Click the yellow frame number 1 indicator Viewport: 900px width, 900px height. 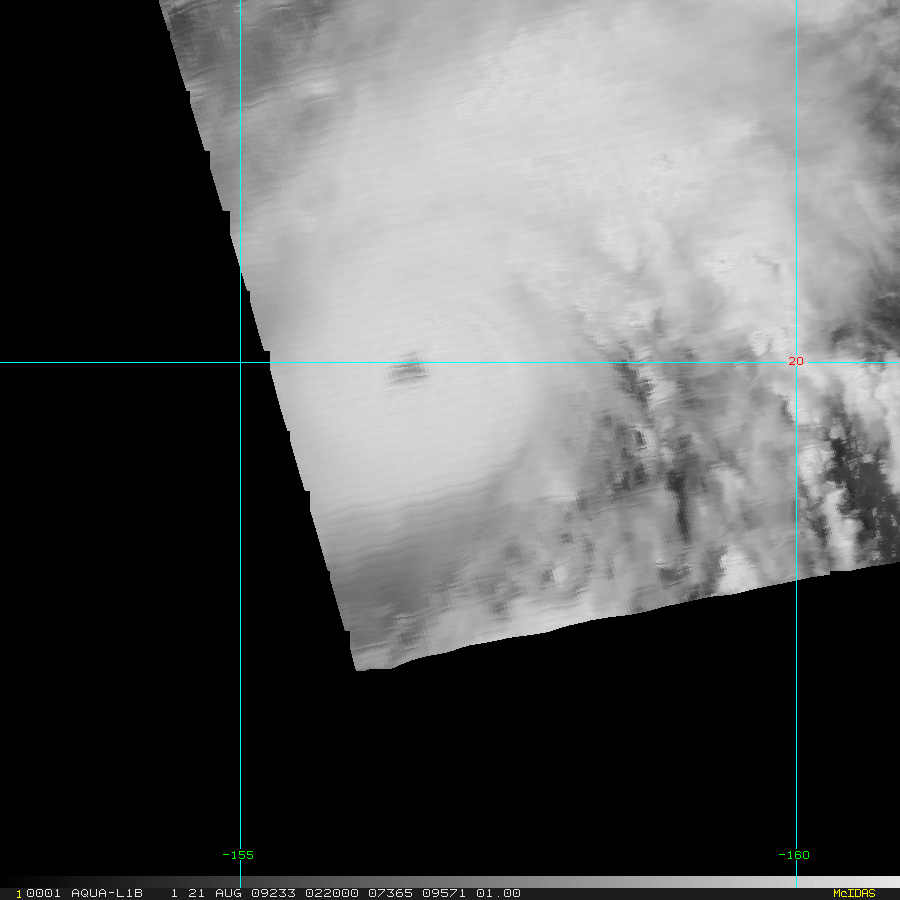(x=19, y=894)
